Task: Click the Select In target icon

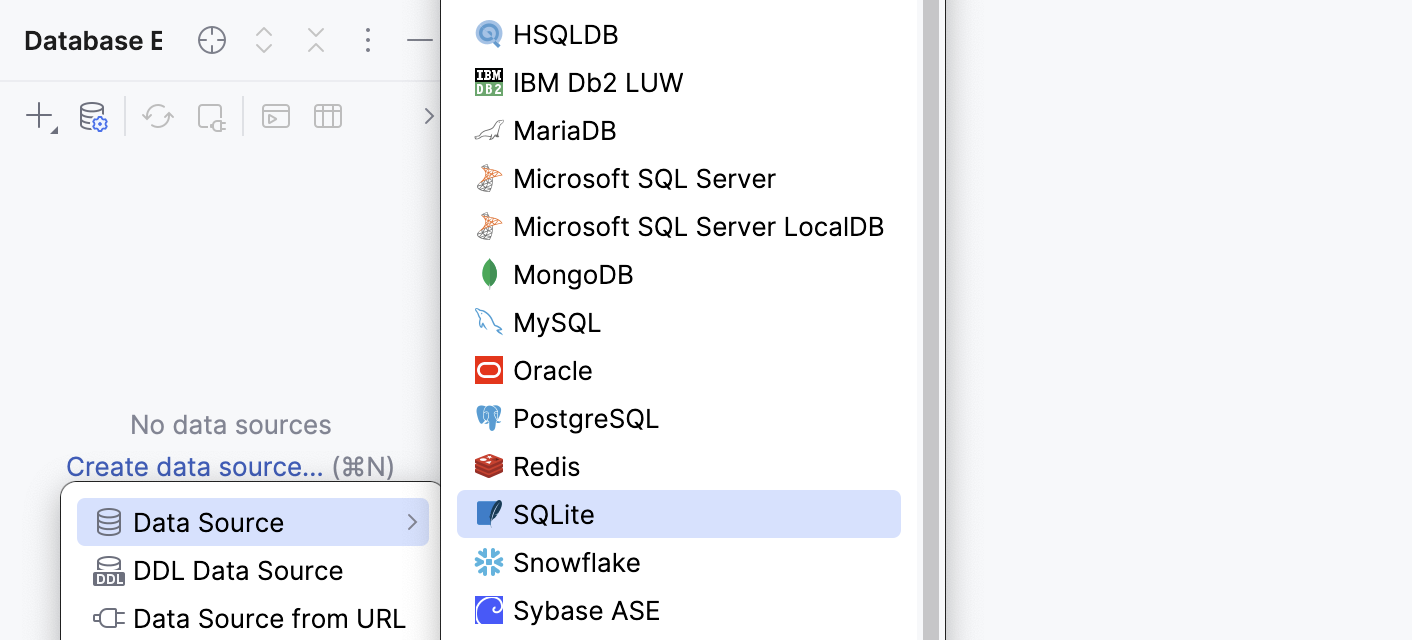Action: tap(212, 40)
